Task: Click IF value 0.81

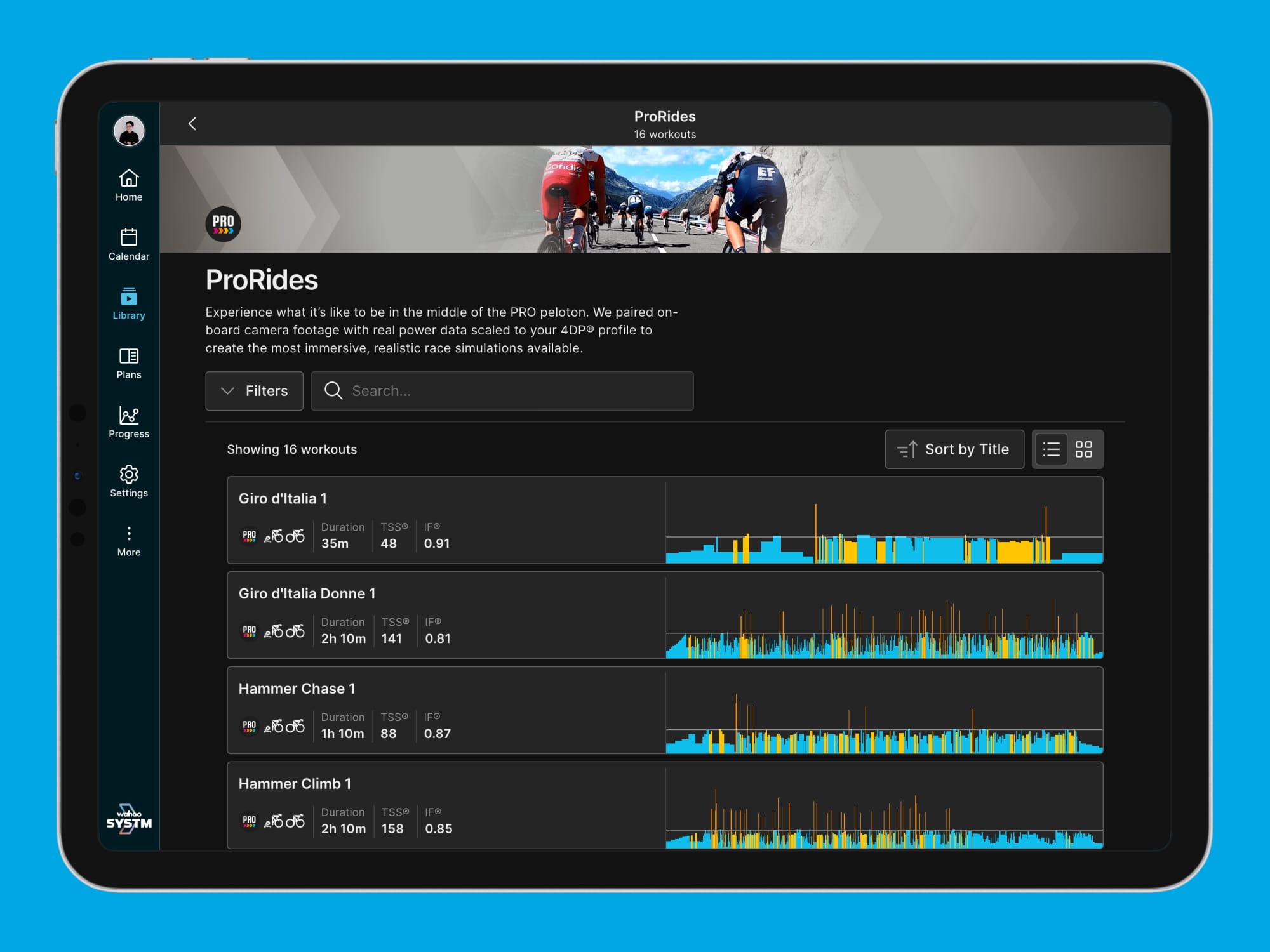Action: click(x=438, y=639)
